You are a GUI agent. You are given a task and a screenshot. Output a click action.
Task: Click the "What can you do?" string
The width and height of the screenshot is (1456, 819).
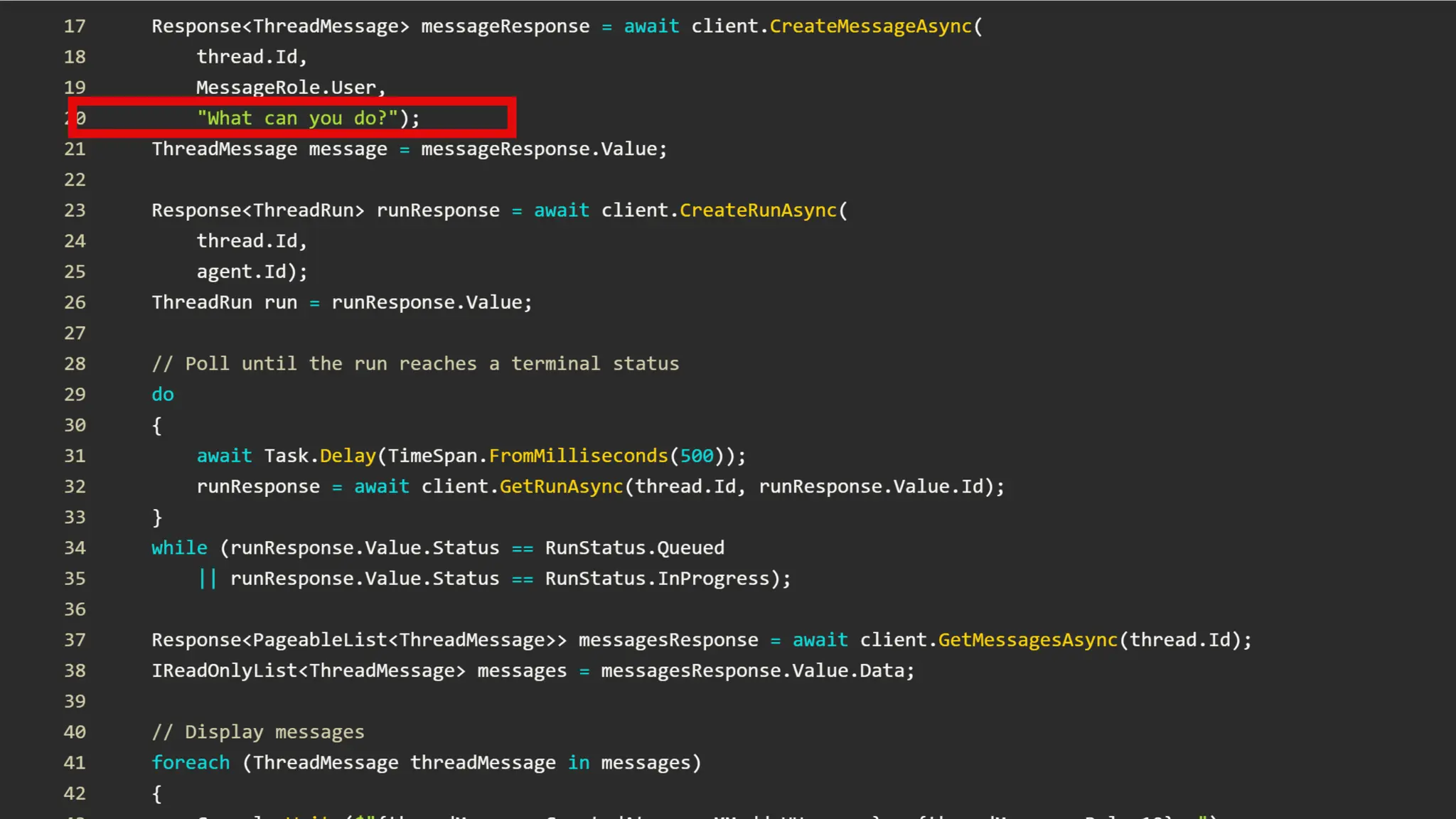coord(297,118)
